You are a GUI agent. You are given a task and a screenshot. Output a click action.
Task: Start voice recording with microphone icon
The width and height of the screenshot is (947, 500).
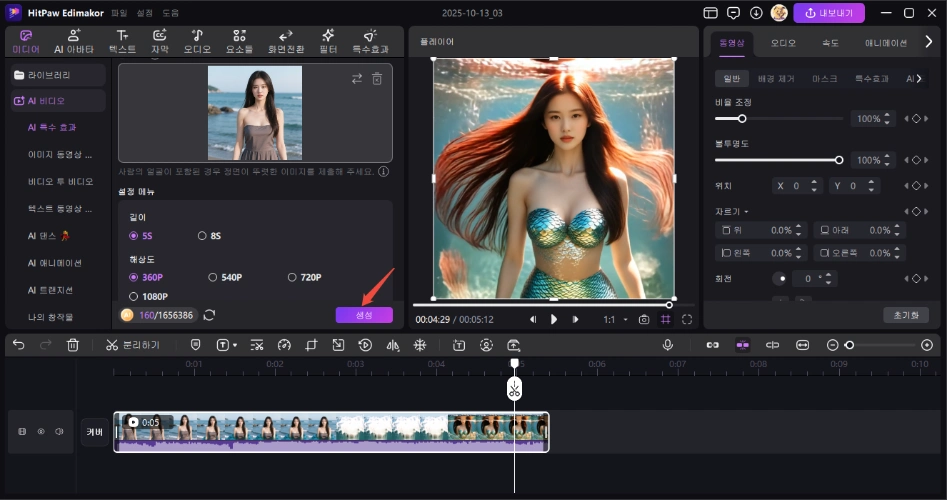(x=667, y=345)
